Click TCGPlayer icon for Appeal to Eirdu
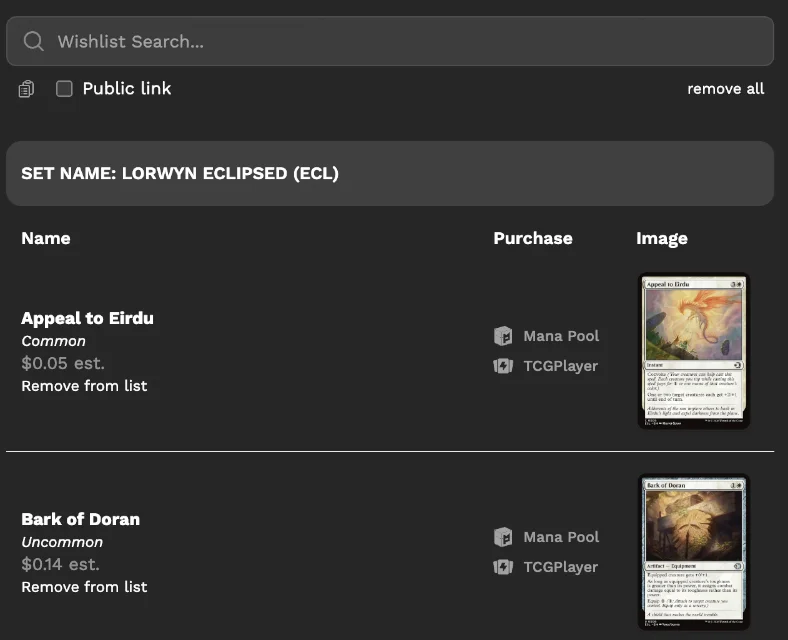 click(x=503, y=366)
